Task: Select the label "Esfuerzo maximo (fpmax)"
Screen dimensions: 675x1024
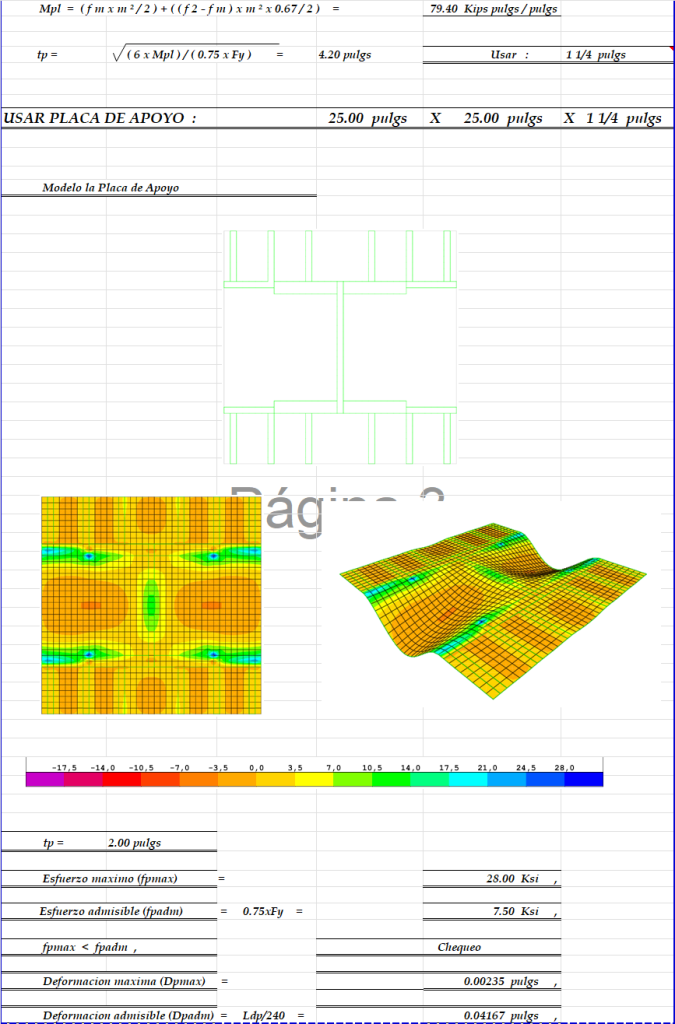Action: pos(110,878)
